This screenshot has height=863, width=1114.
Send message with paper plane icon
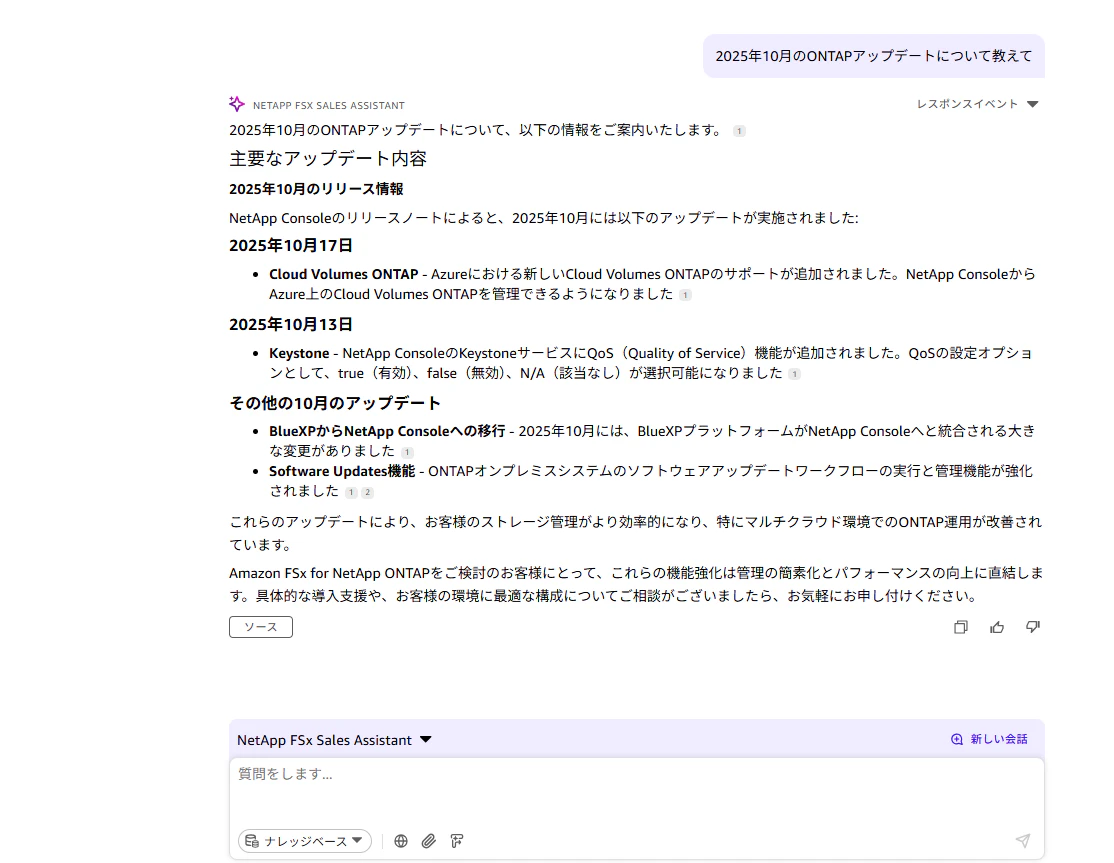coord(1022,841)
